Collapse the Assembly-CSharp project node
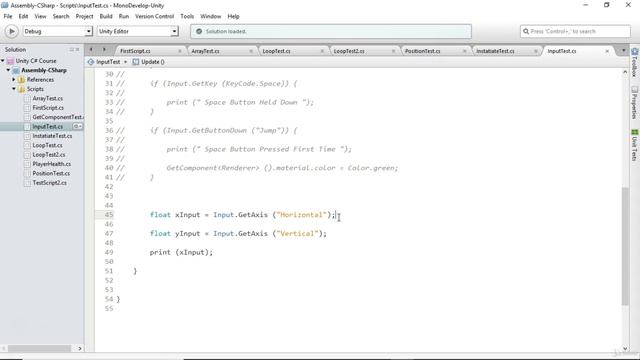The height and width of the screenshot is (360, 640). (x=8, y=70)
